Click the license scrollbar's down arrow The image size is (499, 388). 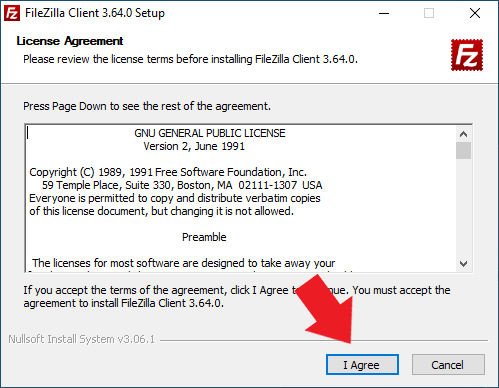click(463, 264)
